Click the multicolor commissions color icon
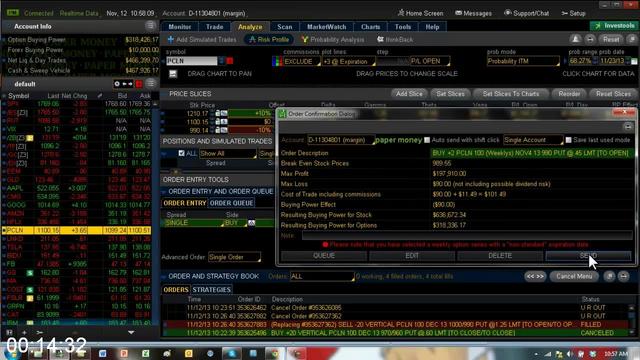This screenshot has width=640, height=360. [277, 61]
